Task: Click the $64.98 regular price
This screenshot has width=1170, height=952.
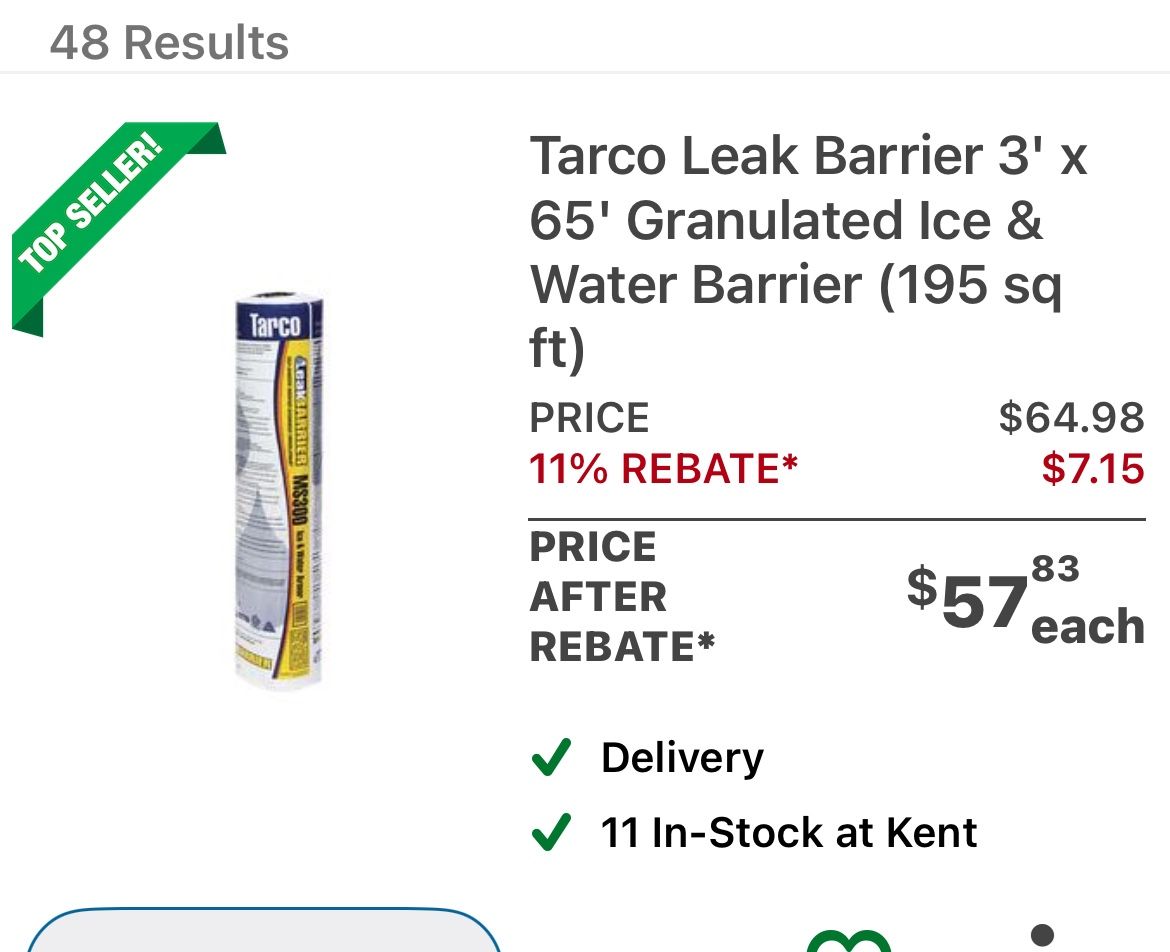Action: tap(1071, 417)
